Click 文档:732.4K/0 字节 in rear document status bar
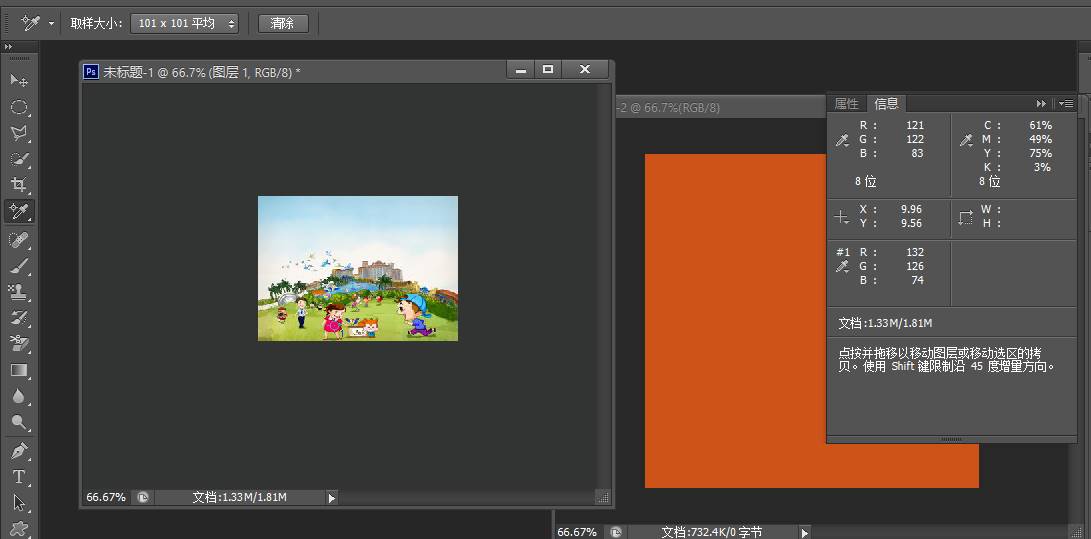 pos(711,533)
